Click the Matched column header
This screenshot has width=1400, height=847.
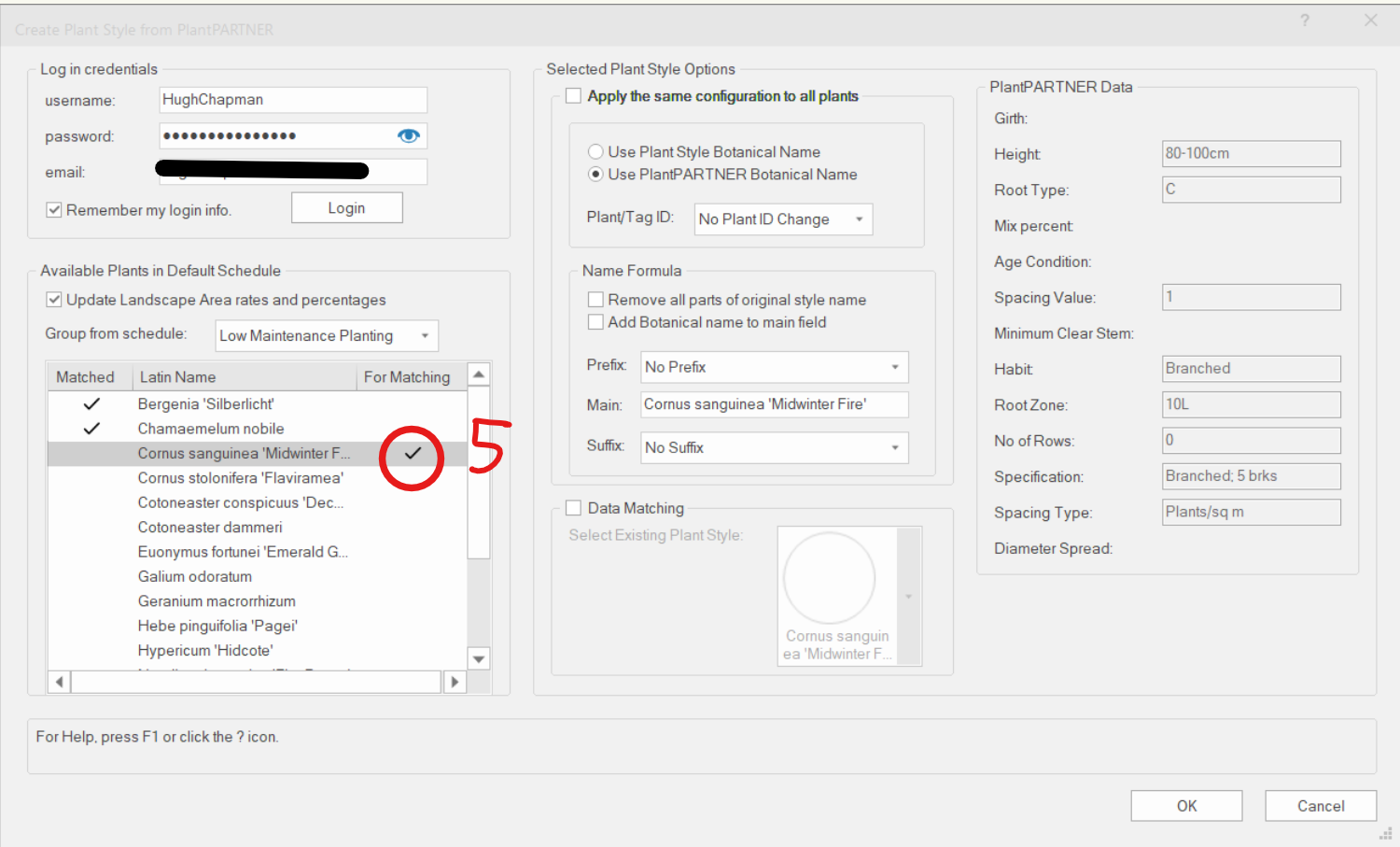(x=86, y=377)
